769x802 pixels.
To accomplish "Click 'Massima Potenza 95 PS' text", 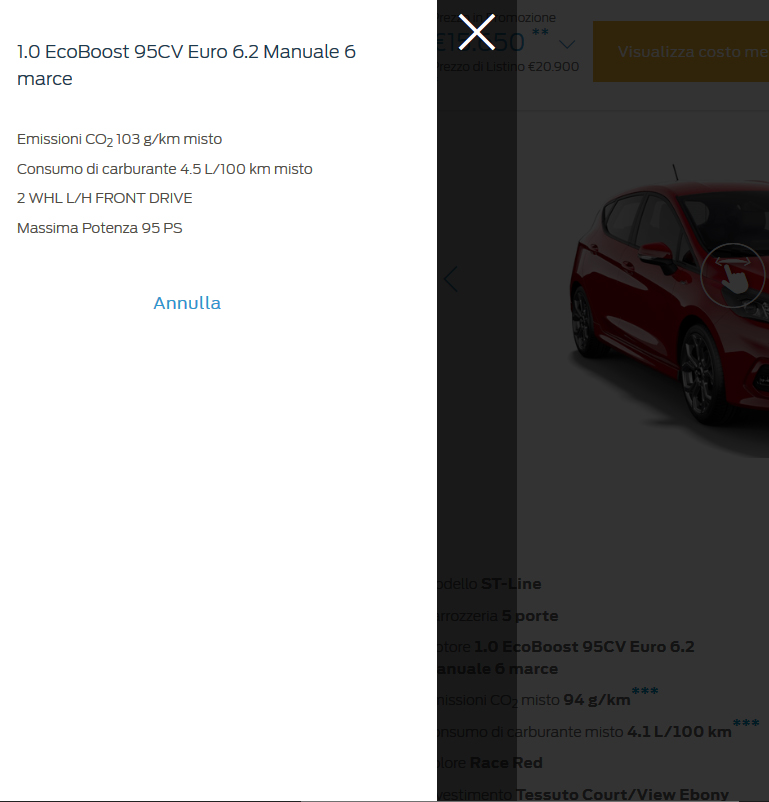I will click(x=99, y=228).
